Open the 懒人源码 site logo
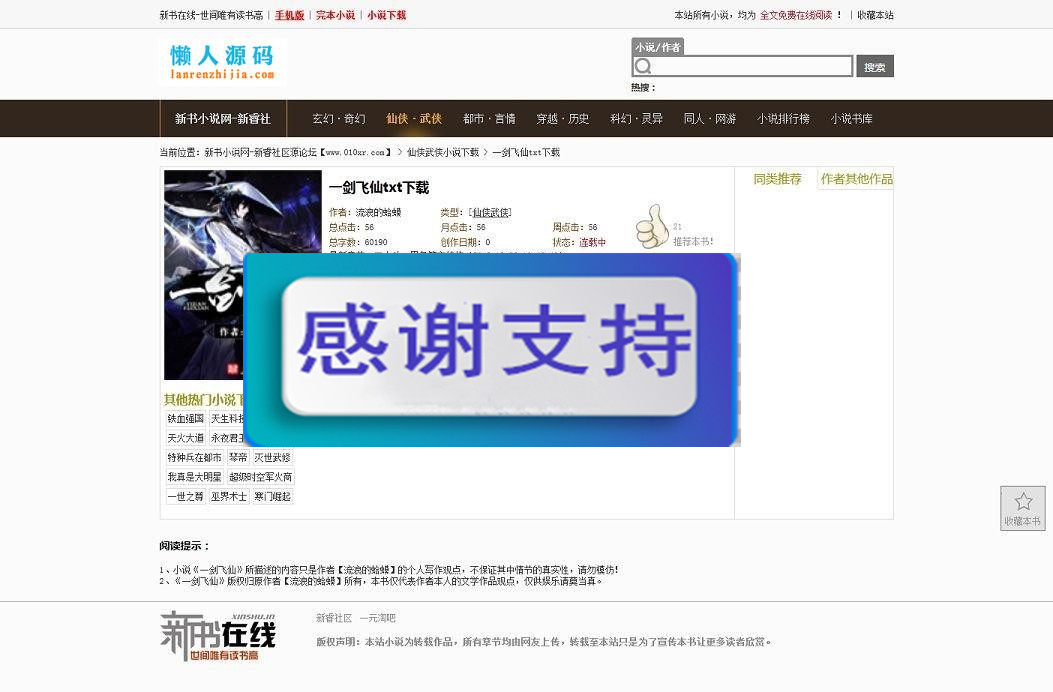 [x=222, y=62]
